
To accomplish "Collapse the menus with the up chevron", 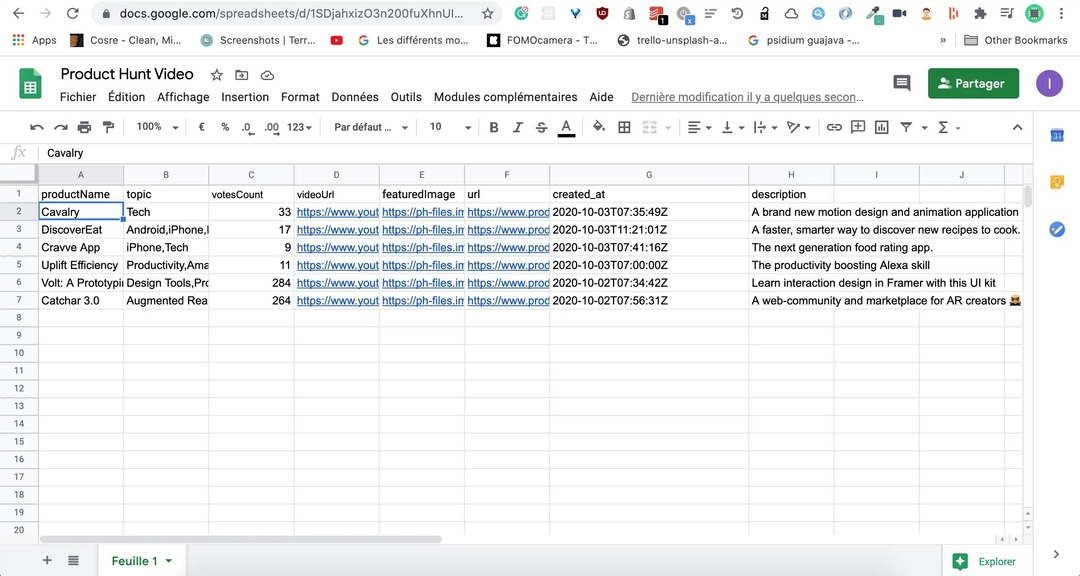I will tap(1017, 127).
